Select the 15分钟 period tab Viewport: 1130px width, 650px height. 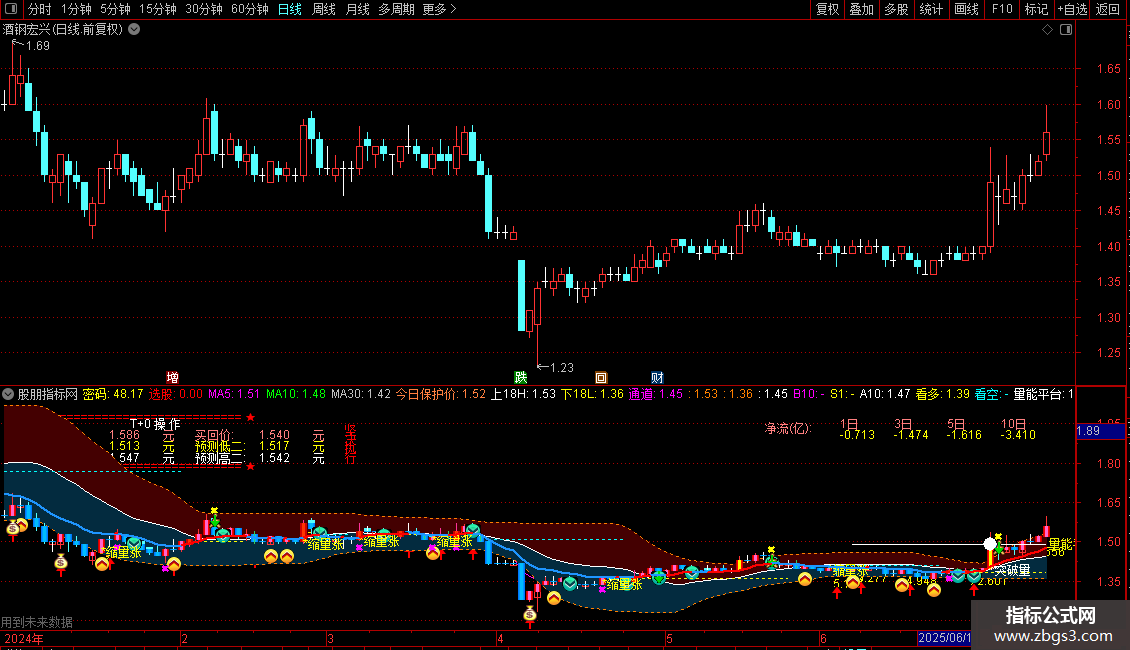pyautogui.click(x=158, y=9)
